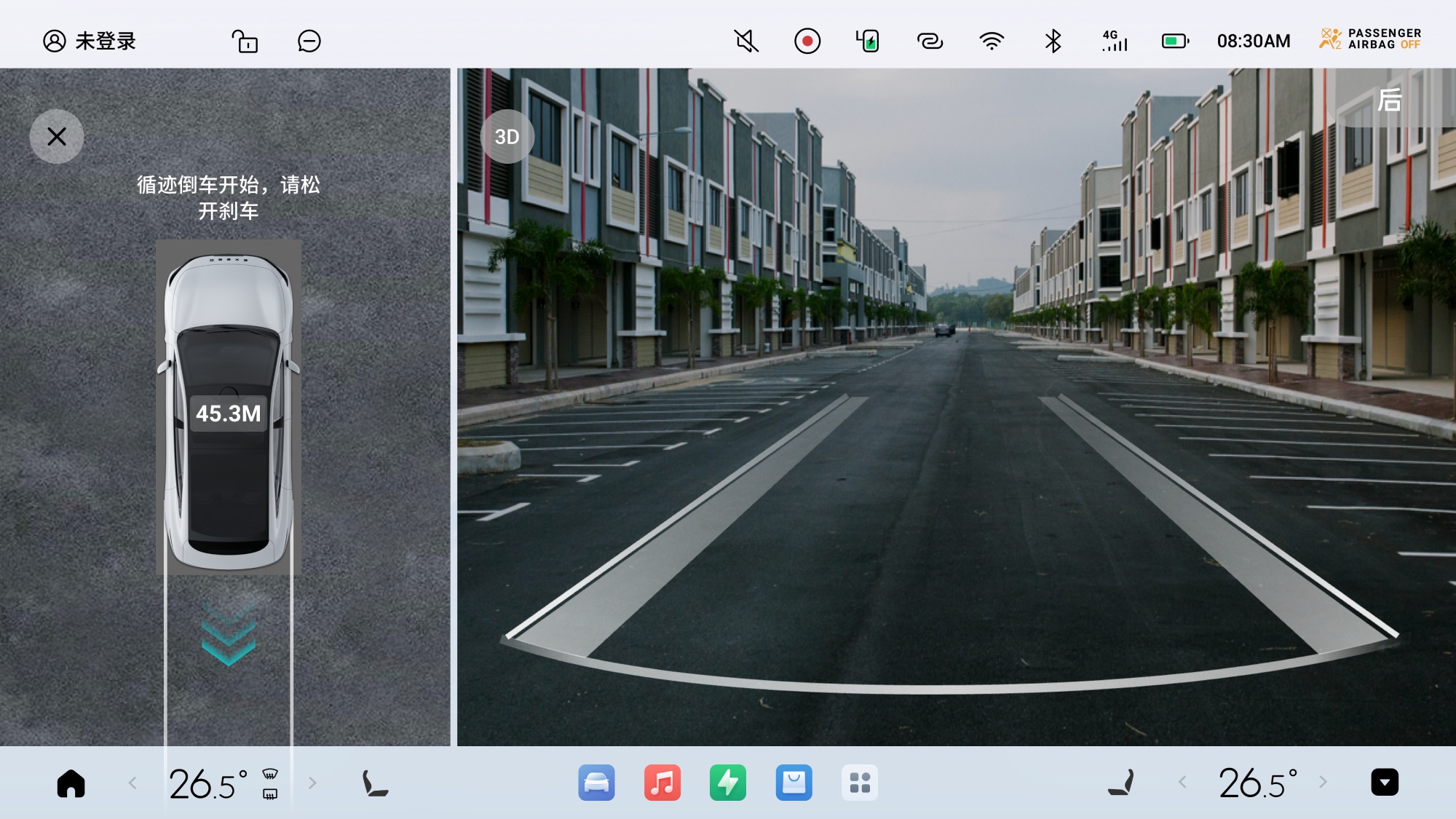Close the reverse tracking panel
1456x819 pixels.
(57, 137)
